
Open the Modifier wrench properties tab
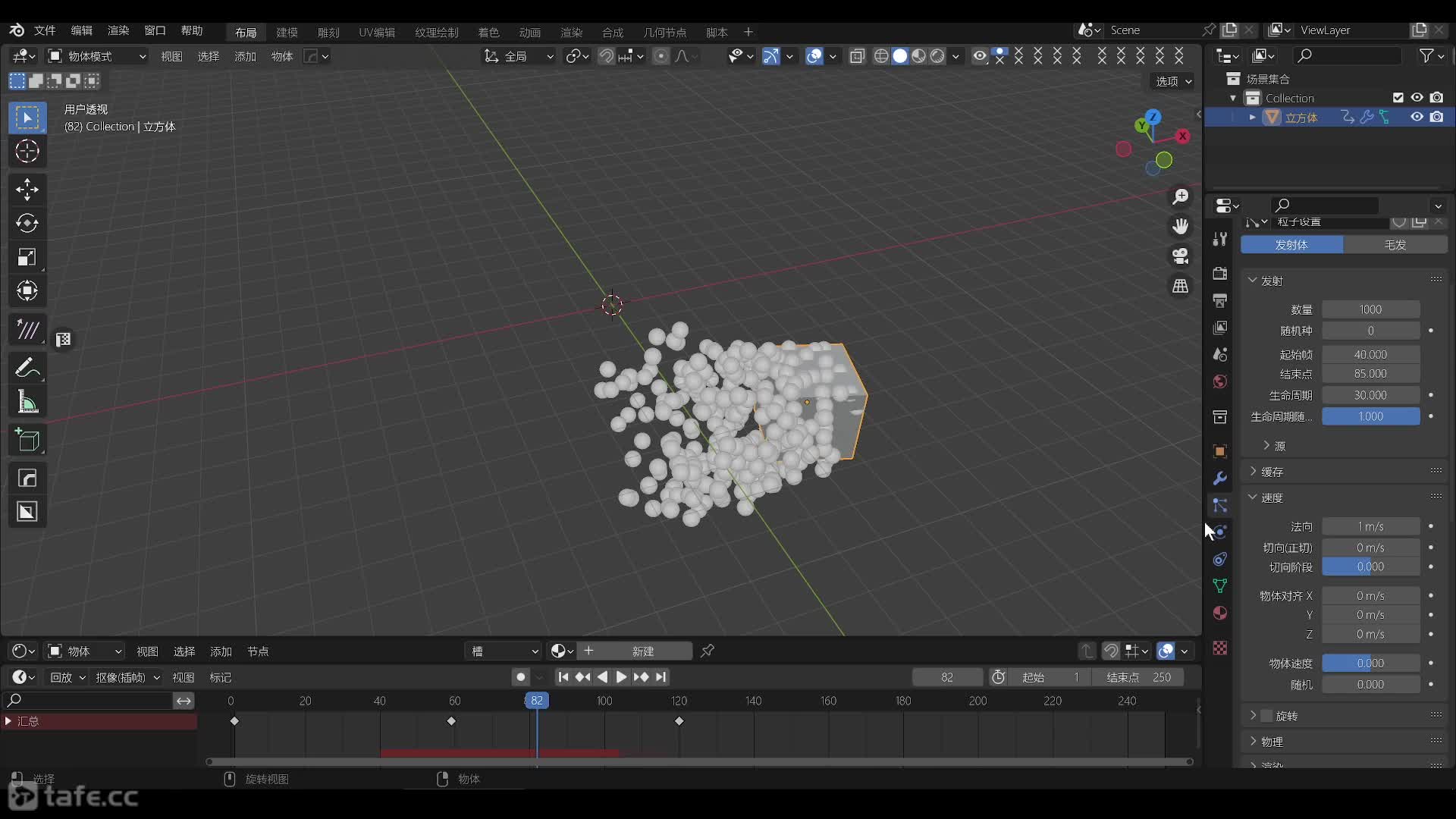(x=1219, y=479)
